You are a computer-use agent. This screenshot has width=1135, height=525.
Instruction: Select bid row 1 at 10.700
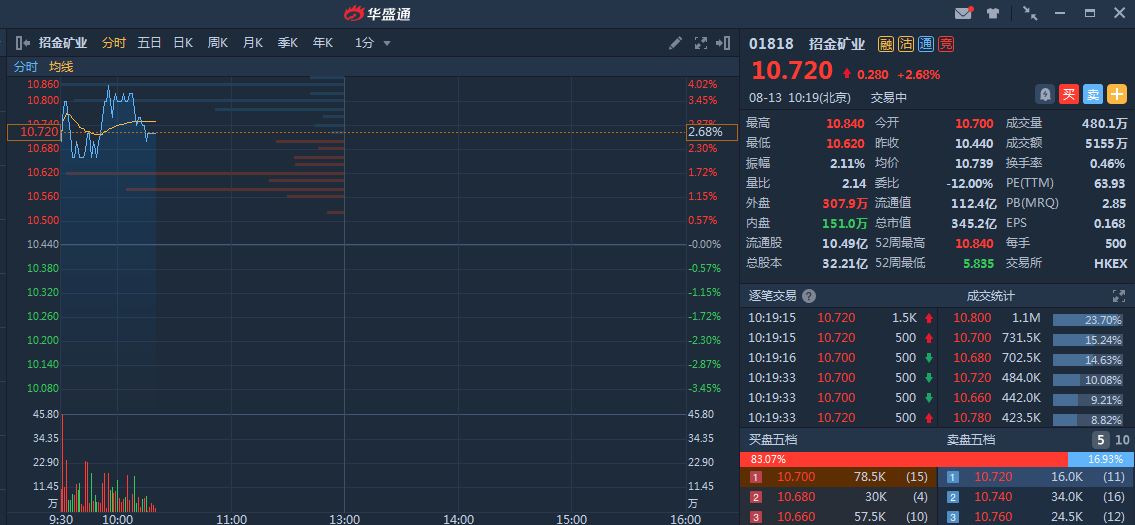(x=838, y=476)
